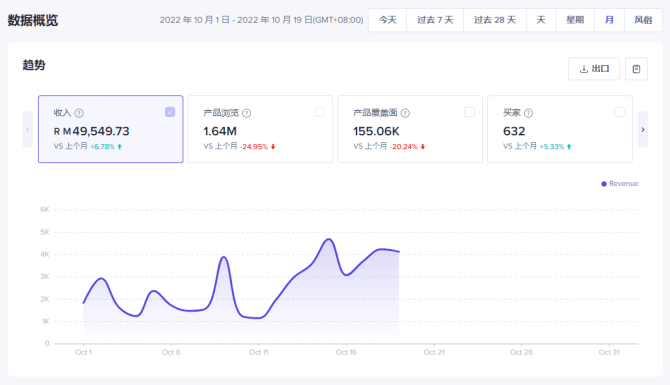The height and width of the screenshot is (385, 670).
Task: Click the 出口 export button
Action: [x=594, y=69]
